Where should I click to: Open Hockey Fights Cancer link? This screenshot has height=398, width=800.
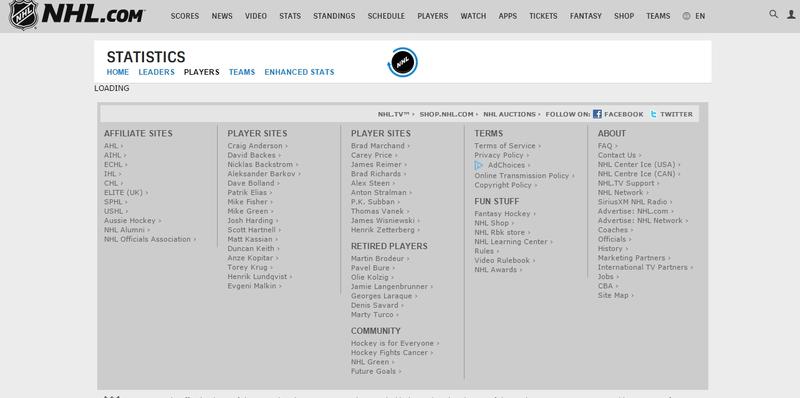point(389,353)
